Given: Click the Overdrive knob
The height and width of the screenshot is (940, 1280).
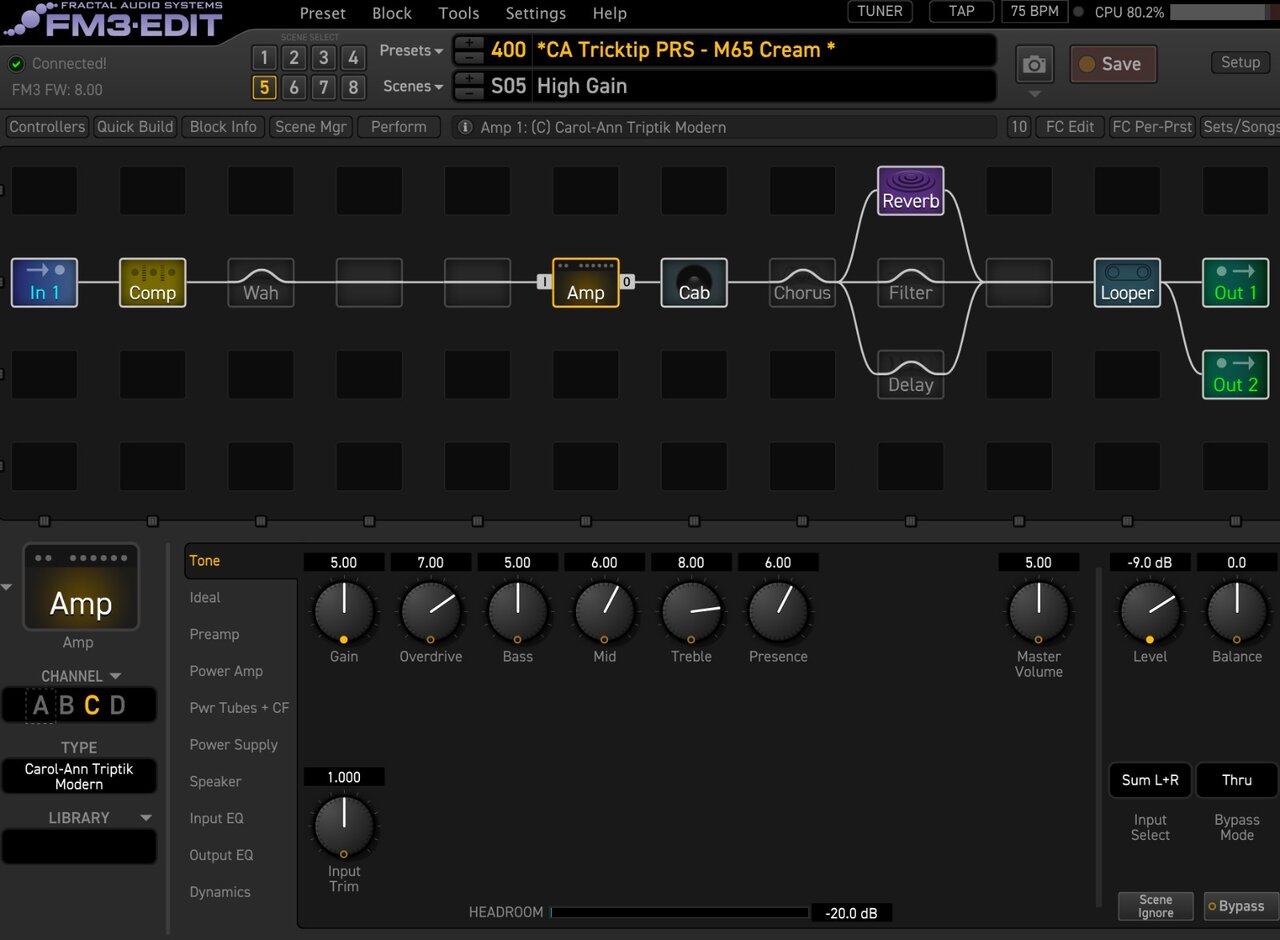Looking at the screenshot, I should tap(430, 610).
